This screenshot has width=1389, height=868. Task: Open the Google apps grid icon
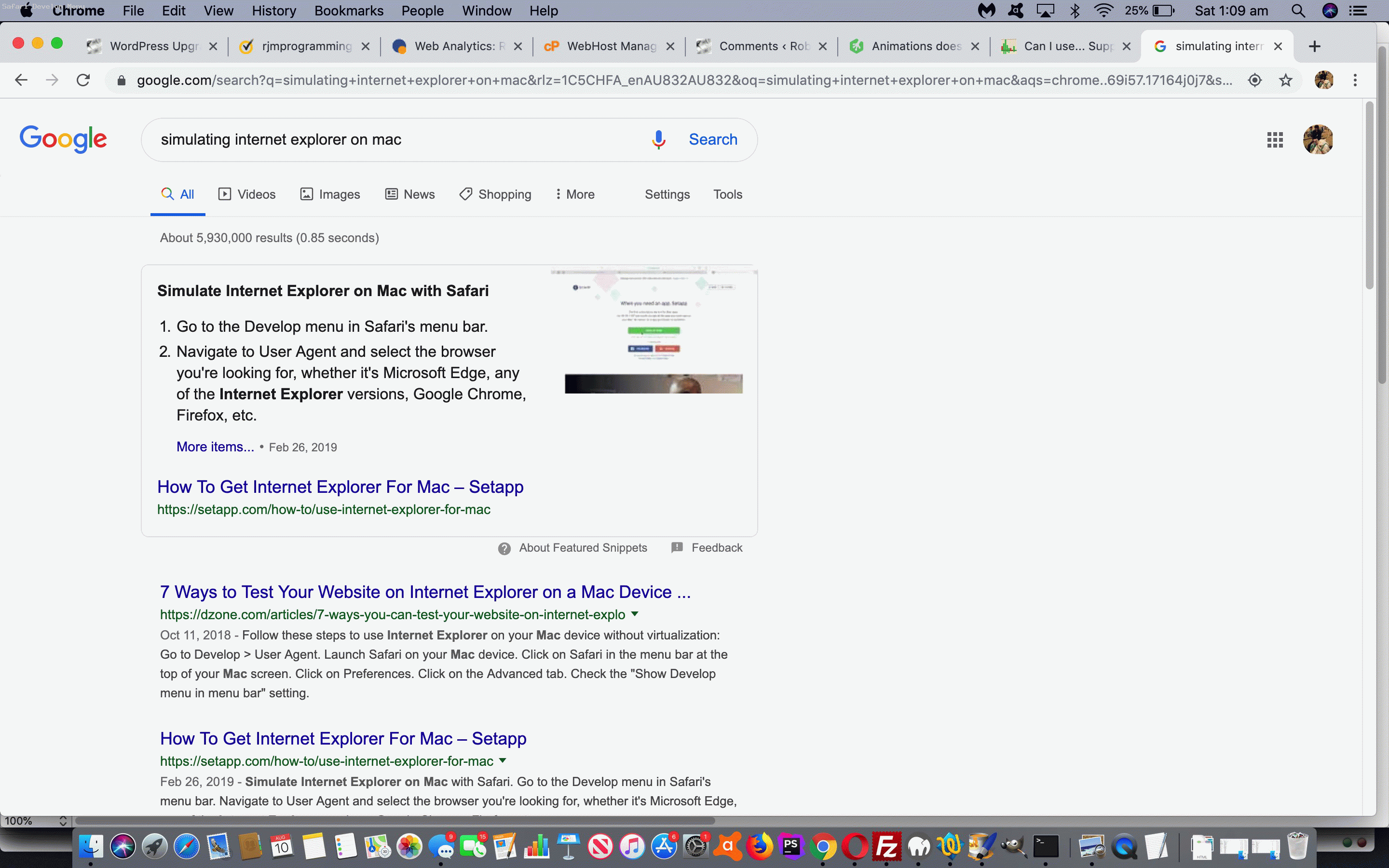click(x=1275, y=139)
